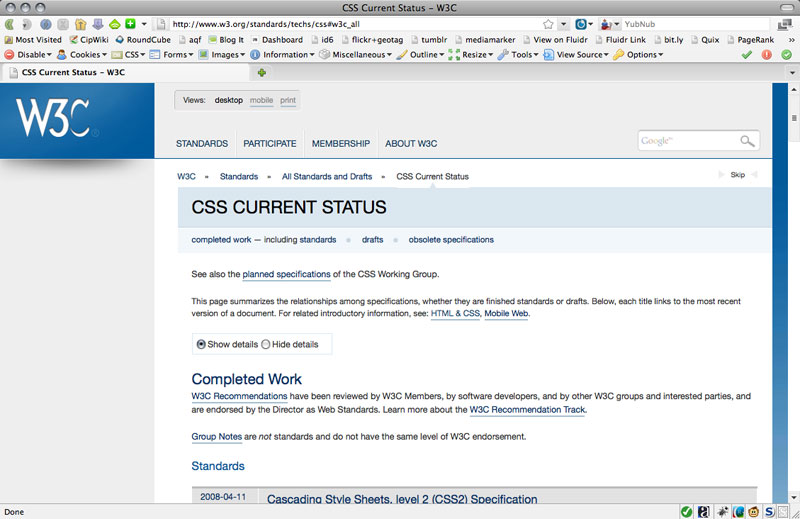Switch to the mobile view
The width and height of the screenshot is (800, 519).
coord(261,101)
